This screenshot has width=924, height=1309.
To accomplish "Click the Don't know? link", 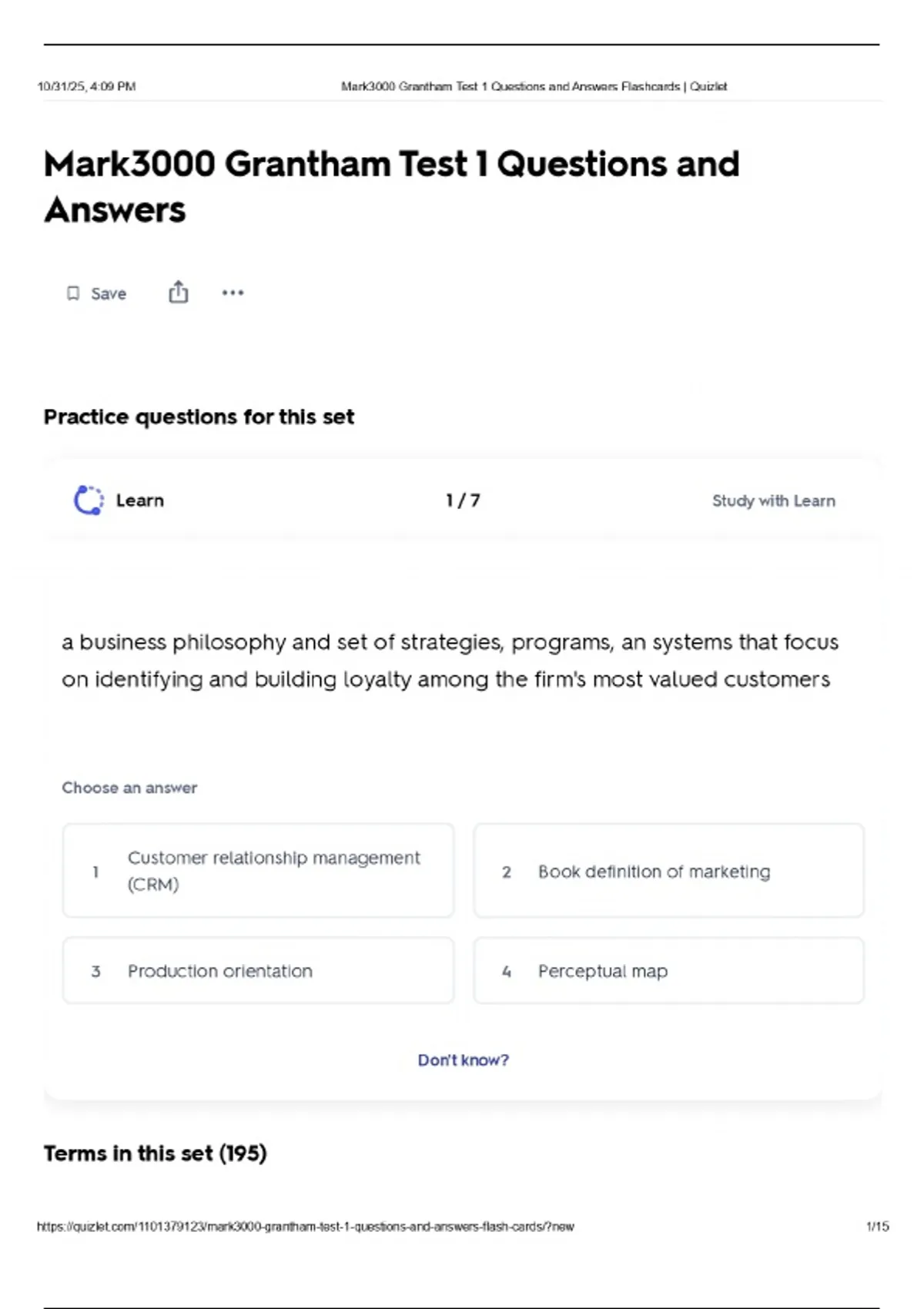I will click(x=463, y=1060).
